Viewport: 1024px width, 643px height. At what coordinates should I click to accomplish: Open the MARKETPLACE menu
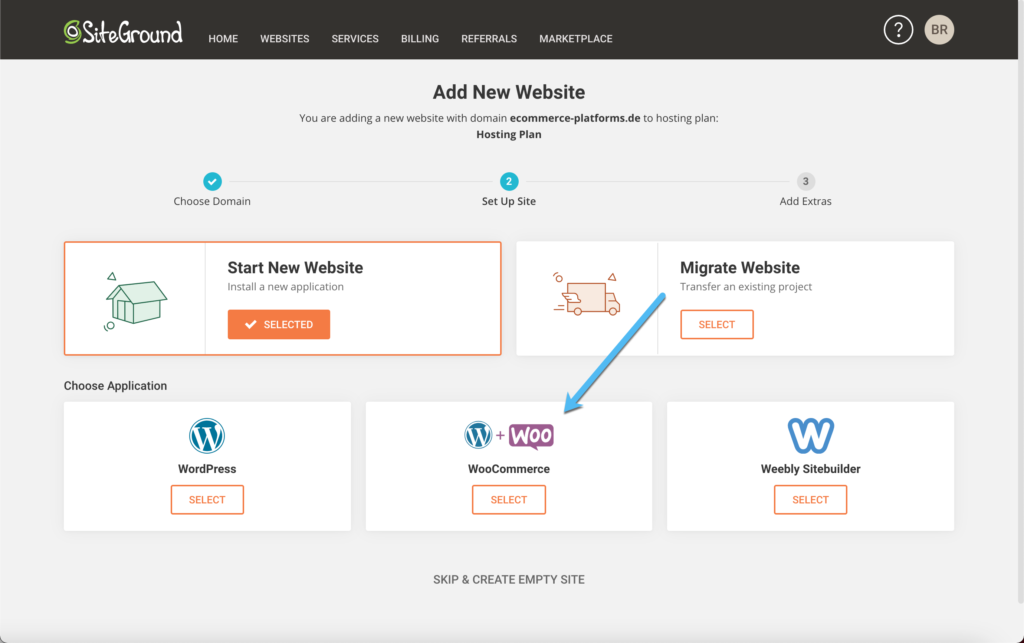coord(576,39)
